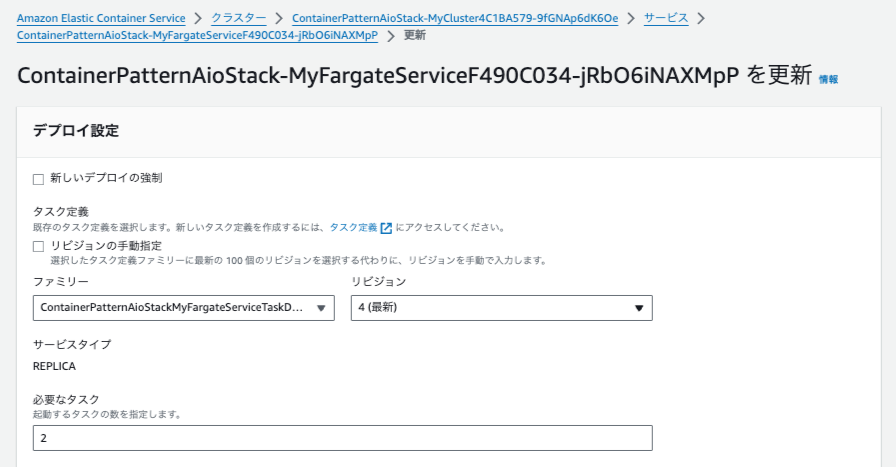Viewport: 896px width, 467px height.
Task: Open the ContainerPatternAioStack-MyCluster breadcrumb link
Action: tap(455, 18)
